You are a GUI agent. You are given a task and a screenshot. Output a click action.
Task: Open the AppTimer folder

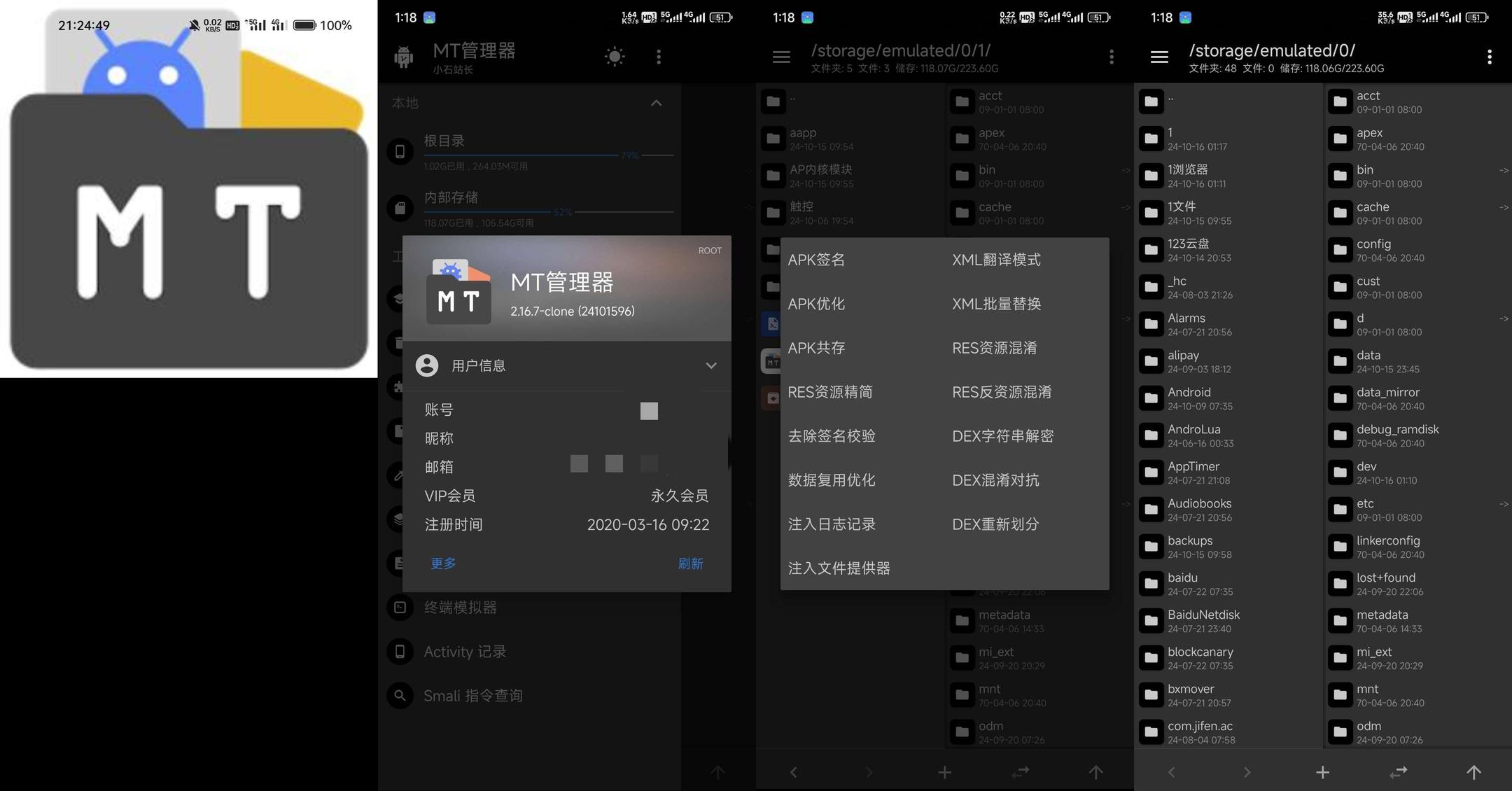point(1228,472)
